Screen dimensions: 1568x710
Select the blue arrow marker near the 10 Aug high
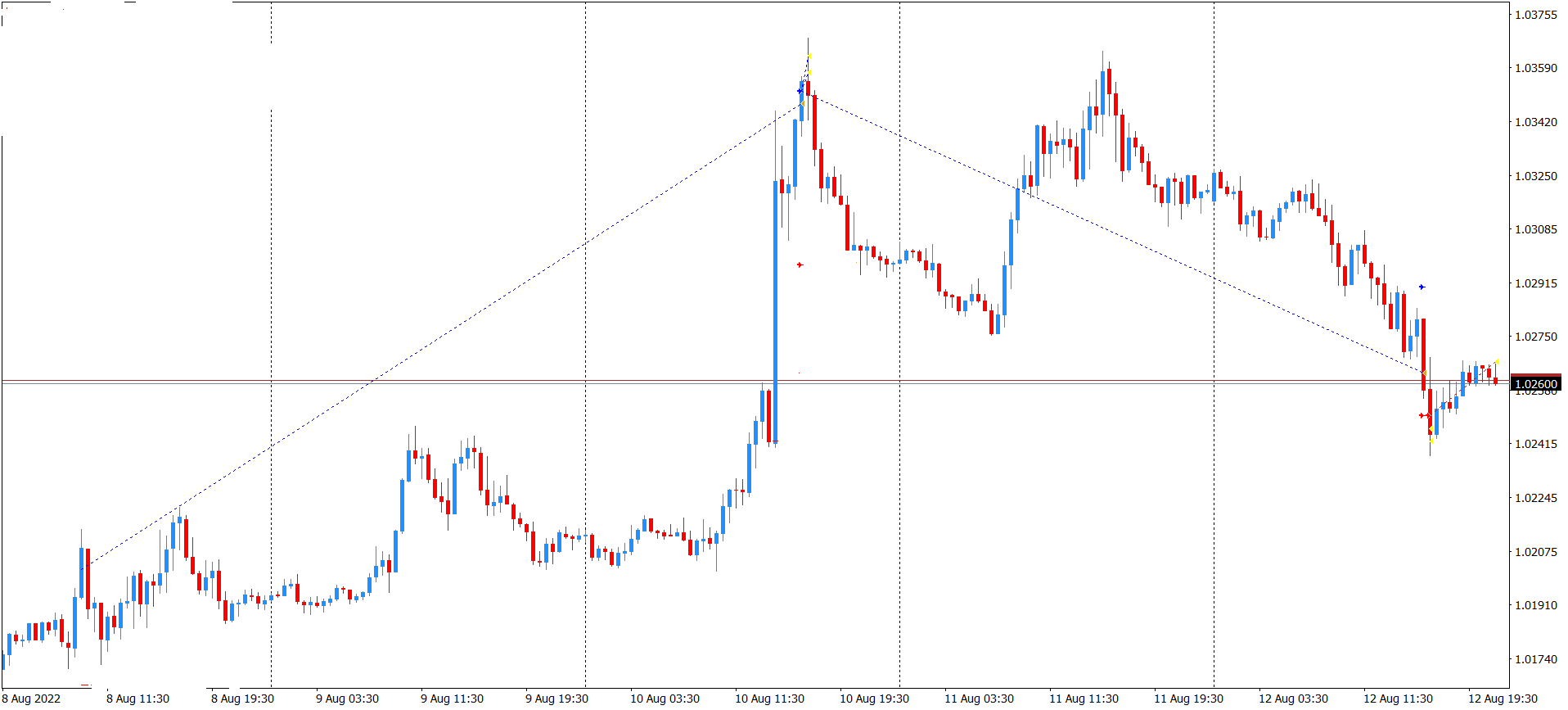tap(800, 91)
